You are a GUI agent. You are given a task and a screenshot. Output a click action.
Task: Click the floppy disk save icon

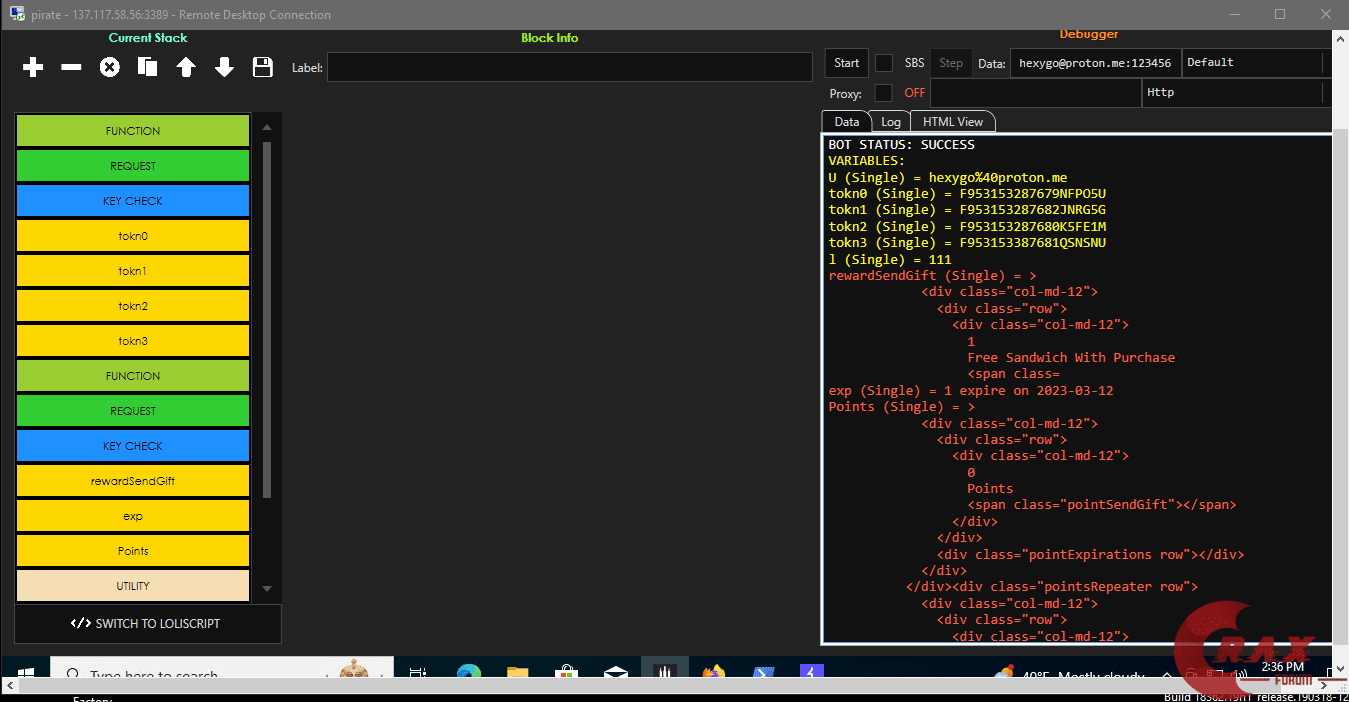(262, 67)
